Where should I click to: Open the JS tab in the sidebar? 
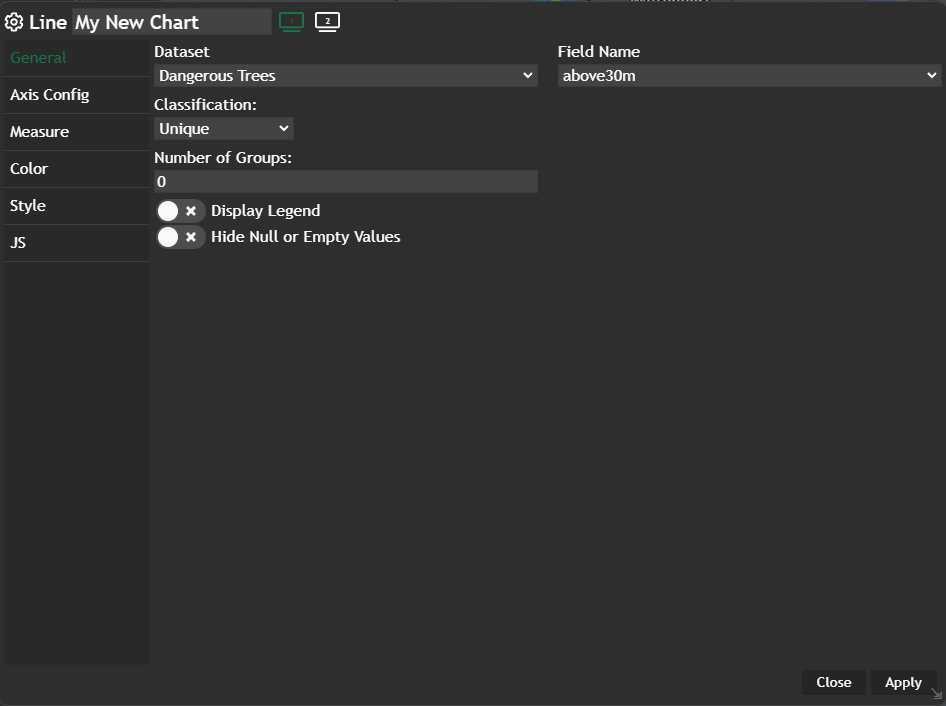click(x=18, y=243)
